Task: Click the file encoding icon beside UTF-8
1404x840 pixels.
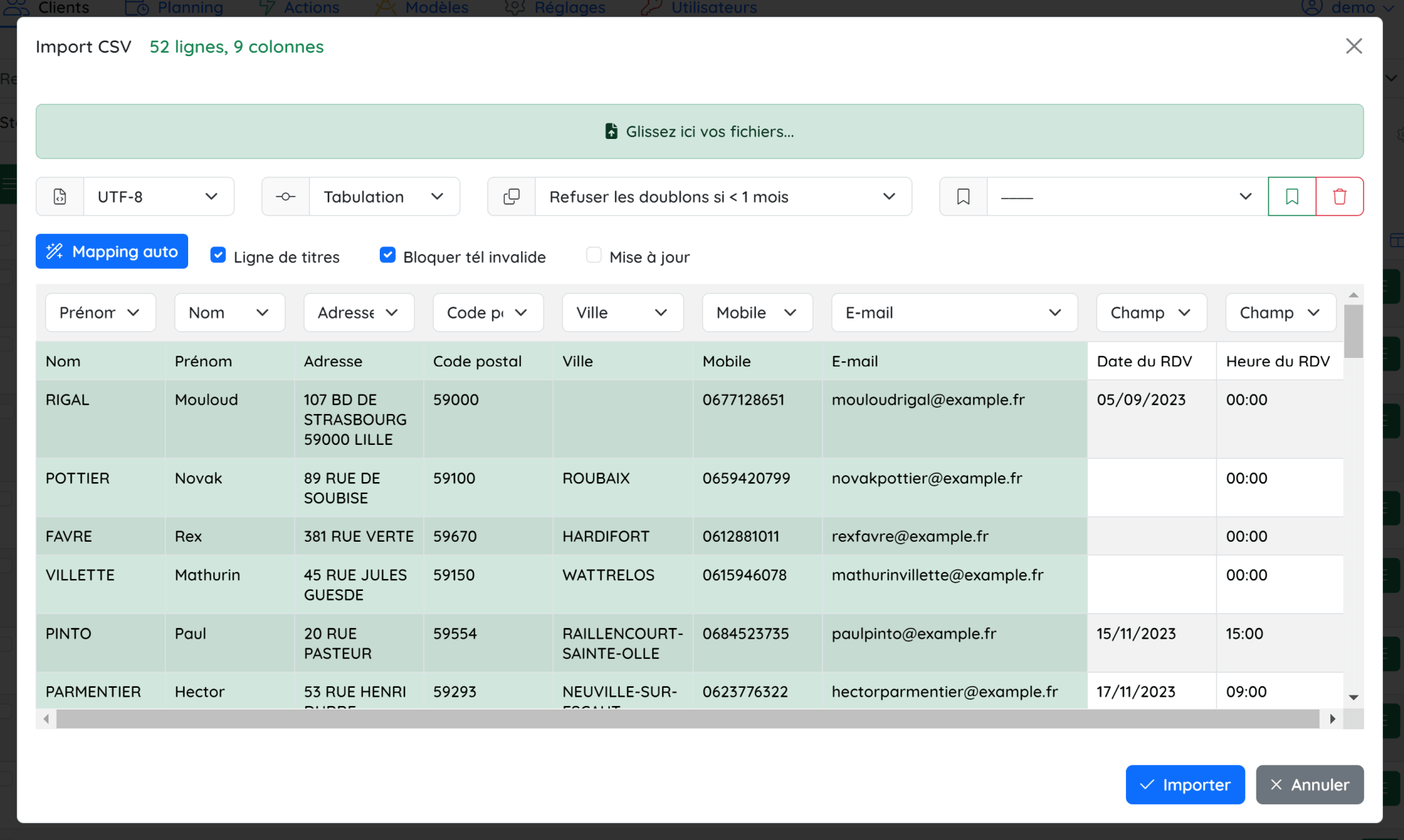Action: click(60, 196)
